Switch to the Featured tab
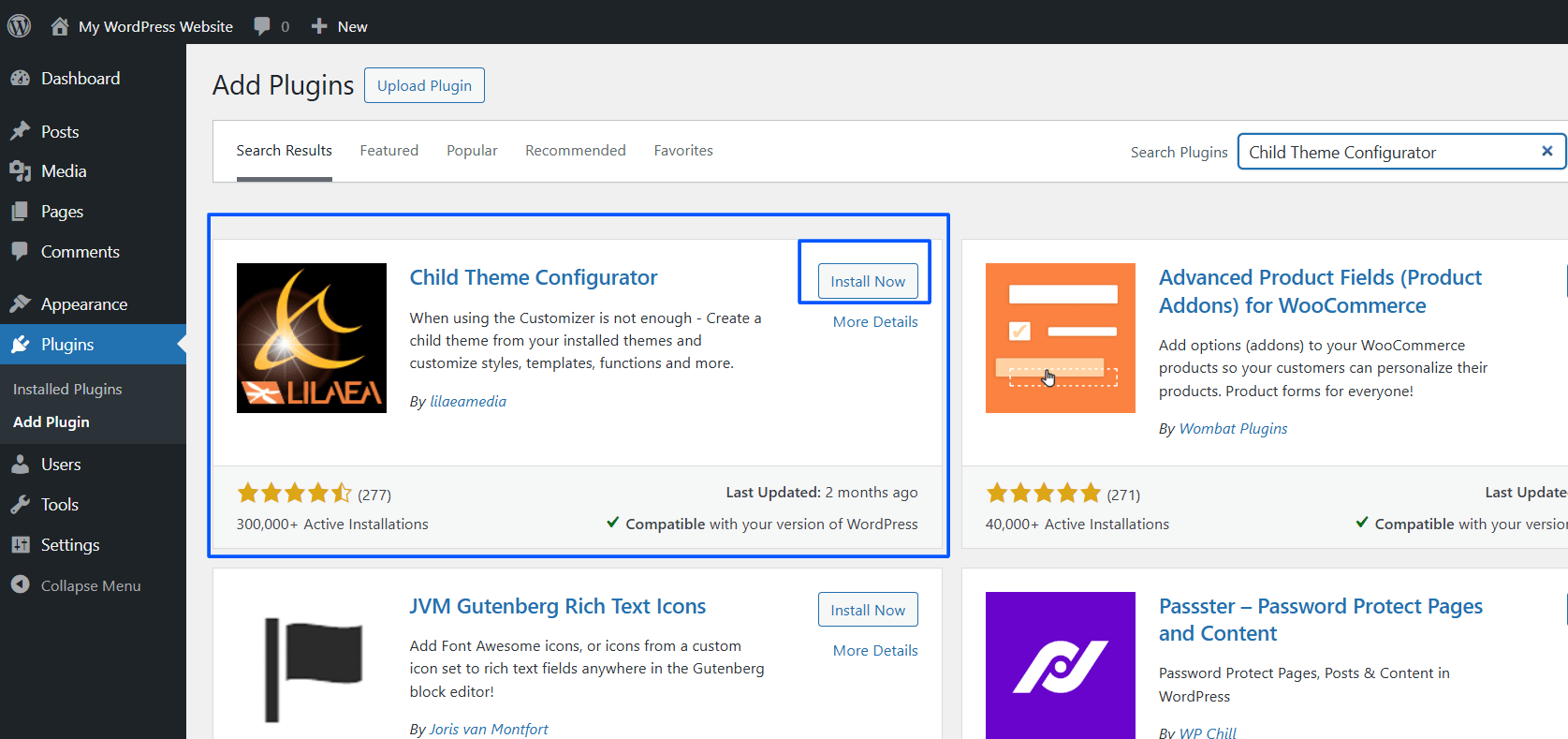The image size is (1568, 739). 389,151
